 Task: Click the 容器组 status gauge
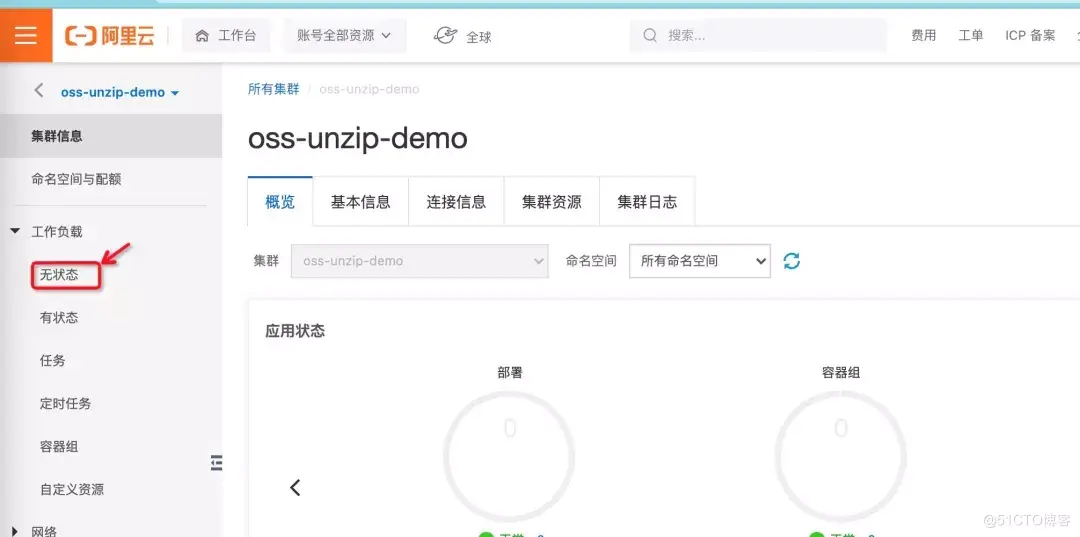[840, 456]
